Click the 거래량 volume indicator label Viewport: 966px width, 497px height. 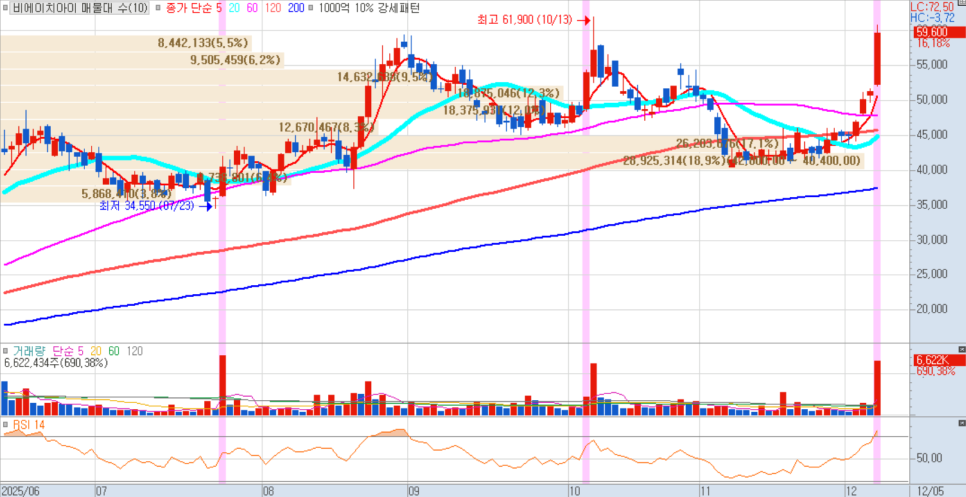[30, 350]
